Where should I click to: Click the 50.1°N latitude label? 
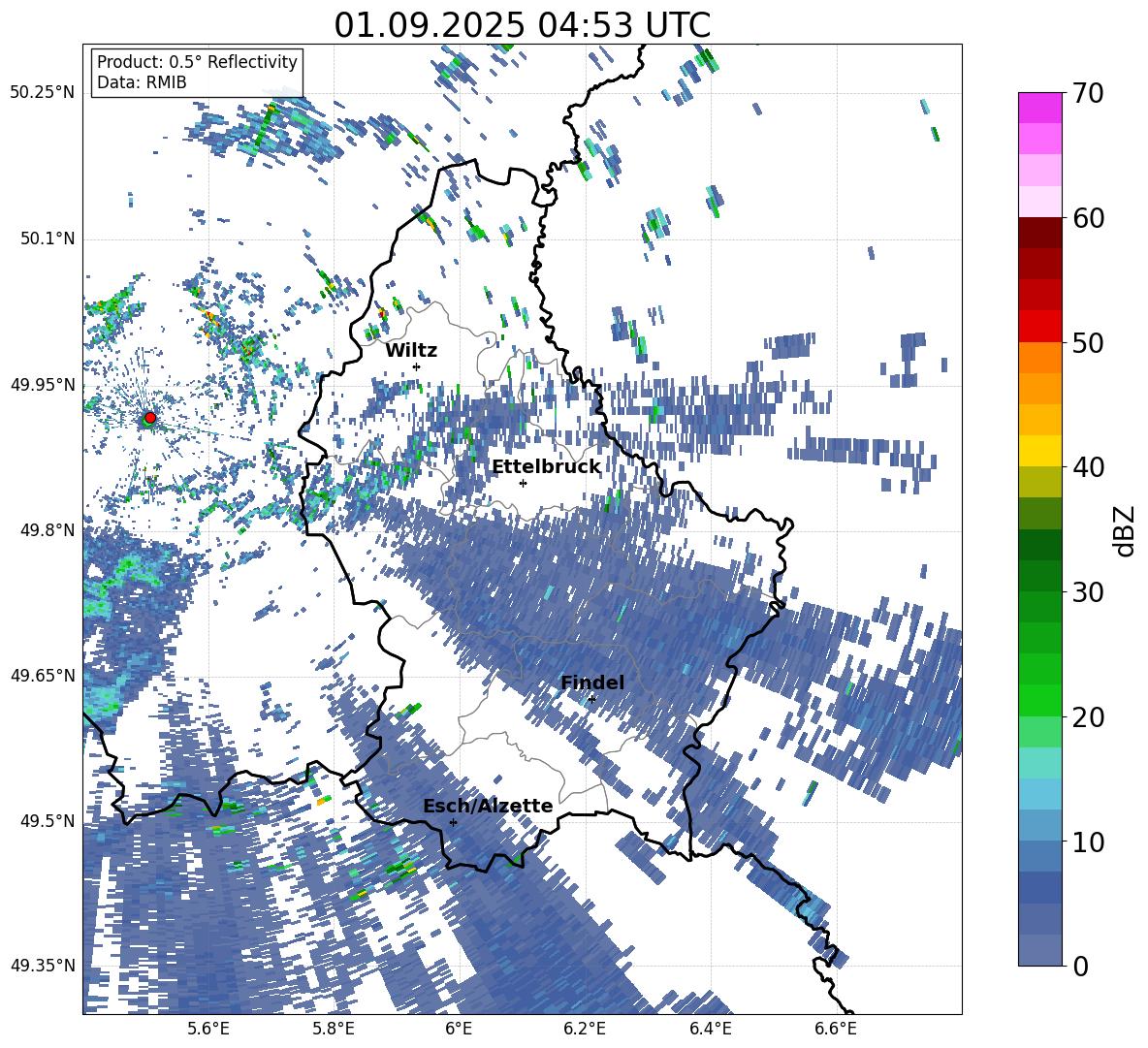coord(47,238)
